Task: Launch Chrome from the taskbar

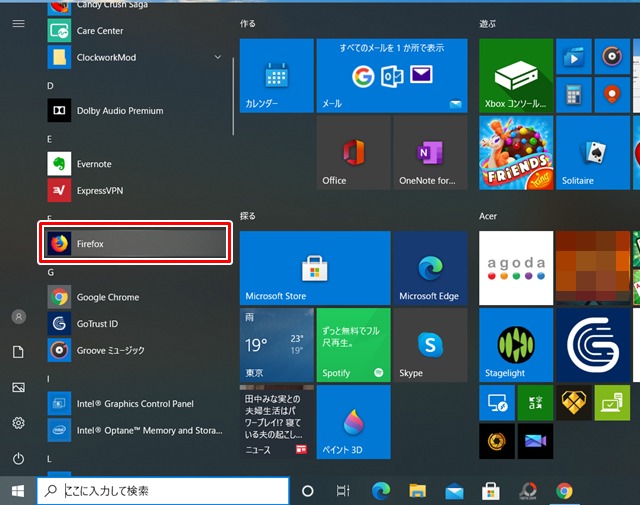Action: (564, 491)
